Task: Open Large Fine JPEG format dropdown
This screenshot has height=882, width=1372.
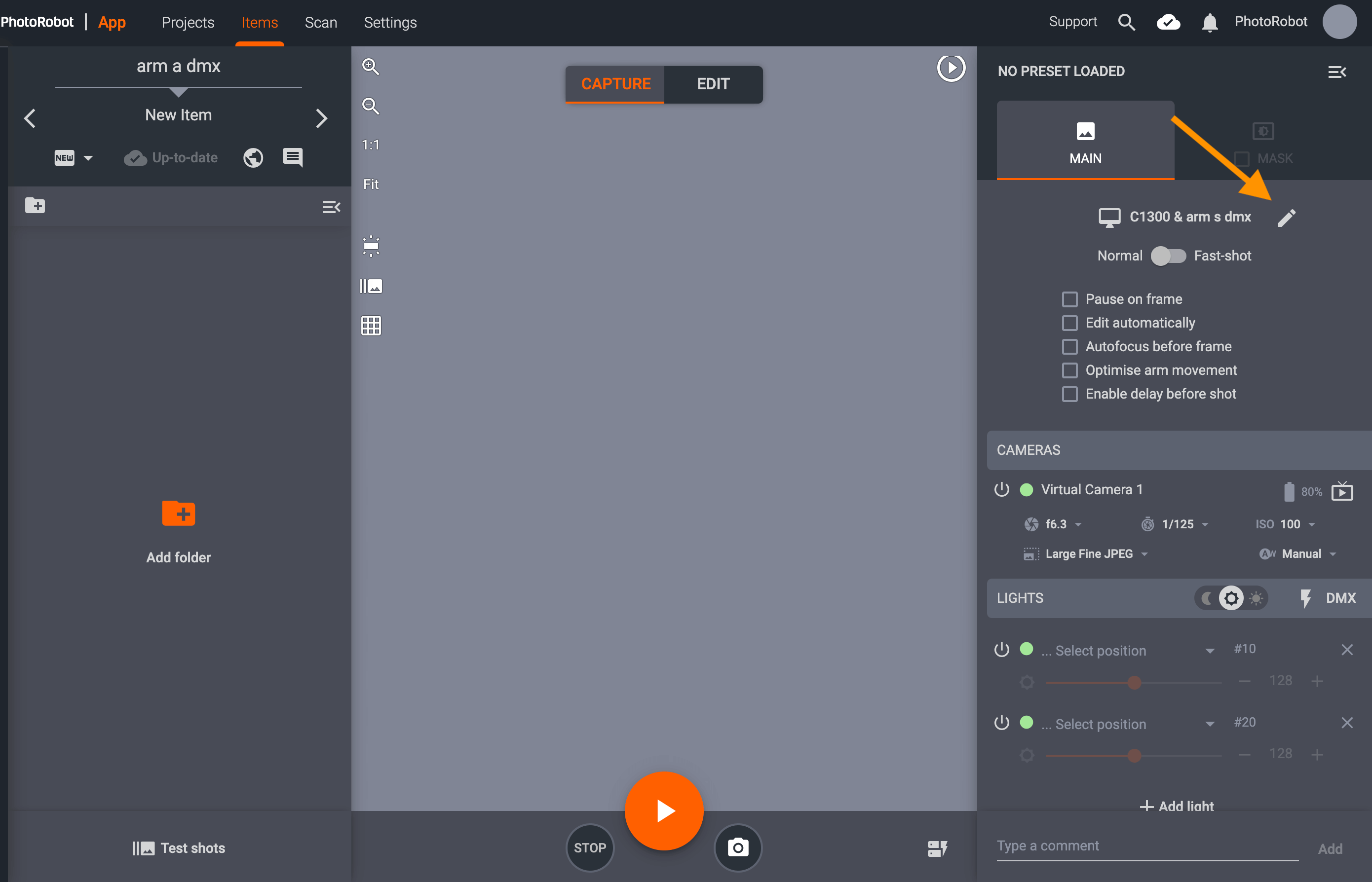Action: (1088, 554)
